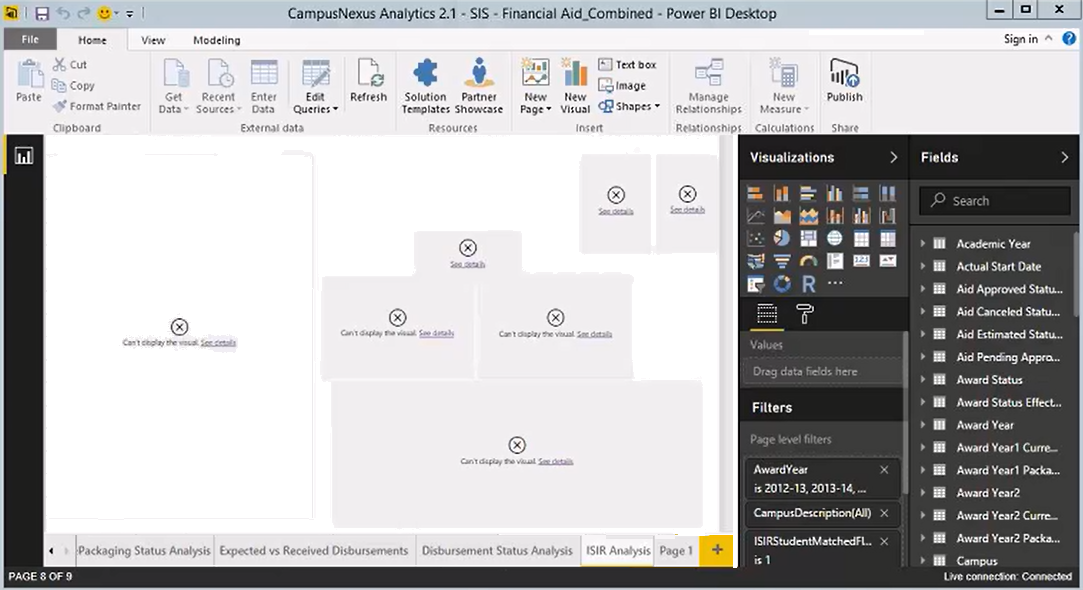This screenshot has width=1083, height=590.
Task: Open the Shapes dropdown
Action: coord(629,106)
